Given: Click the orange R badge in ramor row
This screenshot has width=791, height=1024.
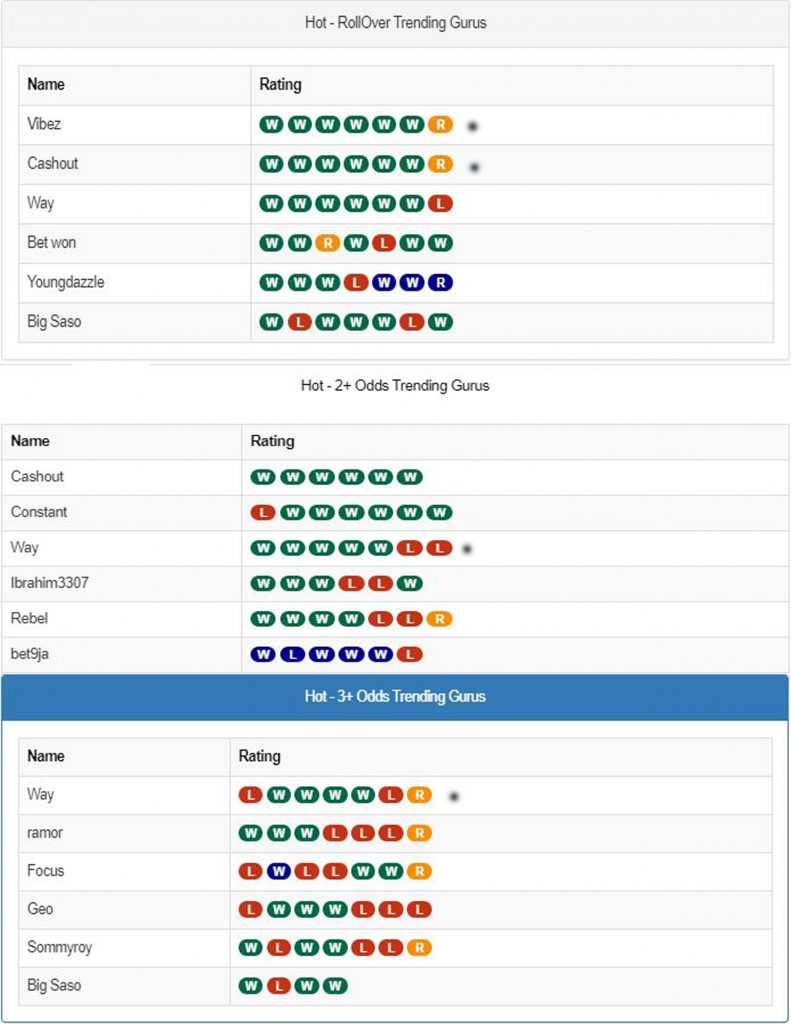Looking at the screenshot, I should 419,833.
